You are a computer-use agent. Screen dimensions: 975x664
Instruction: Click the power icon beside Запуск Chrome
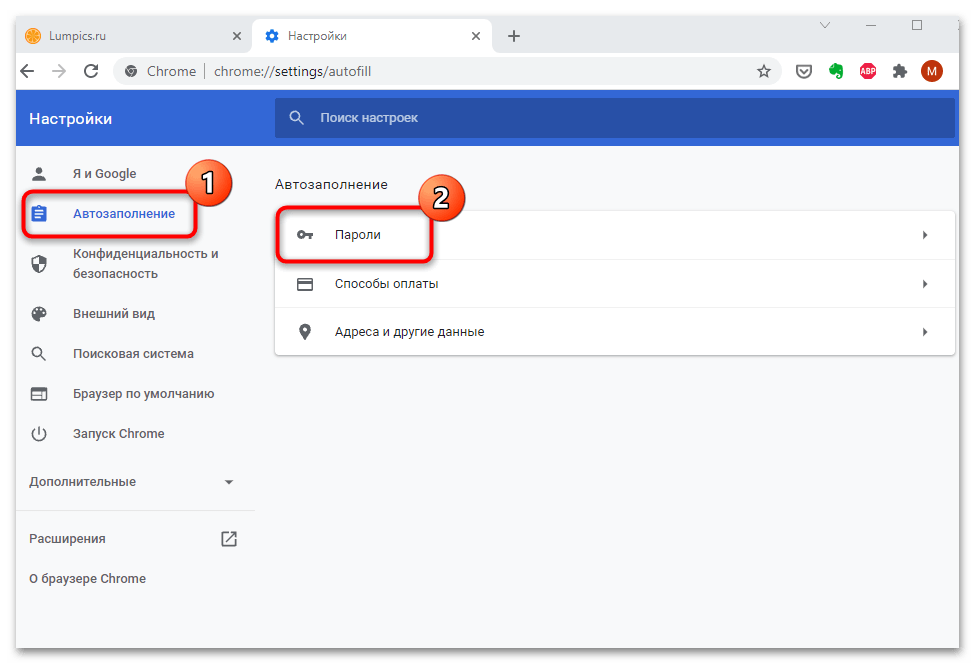(39, 434)
